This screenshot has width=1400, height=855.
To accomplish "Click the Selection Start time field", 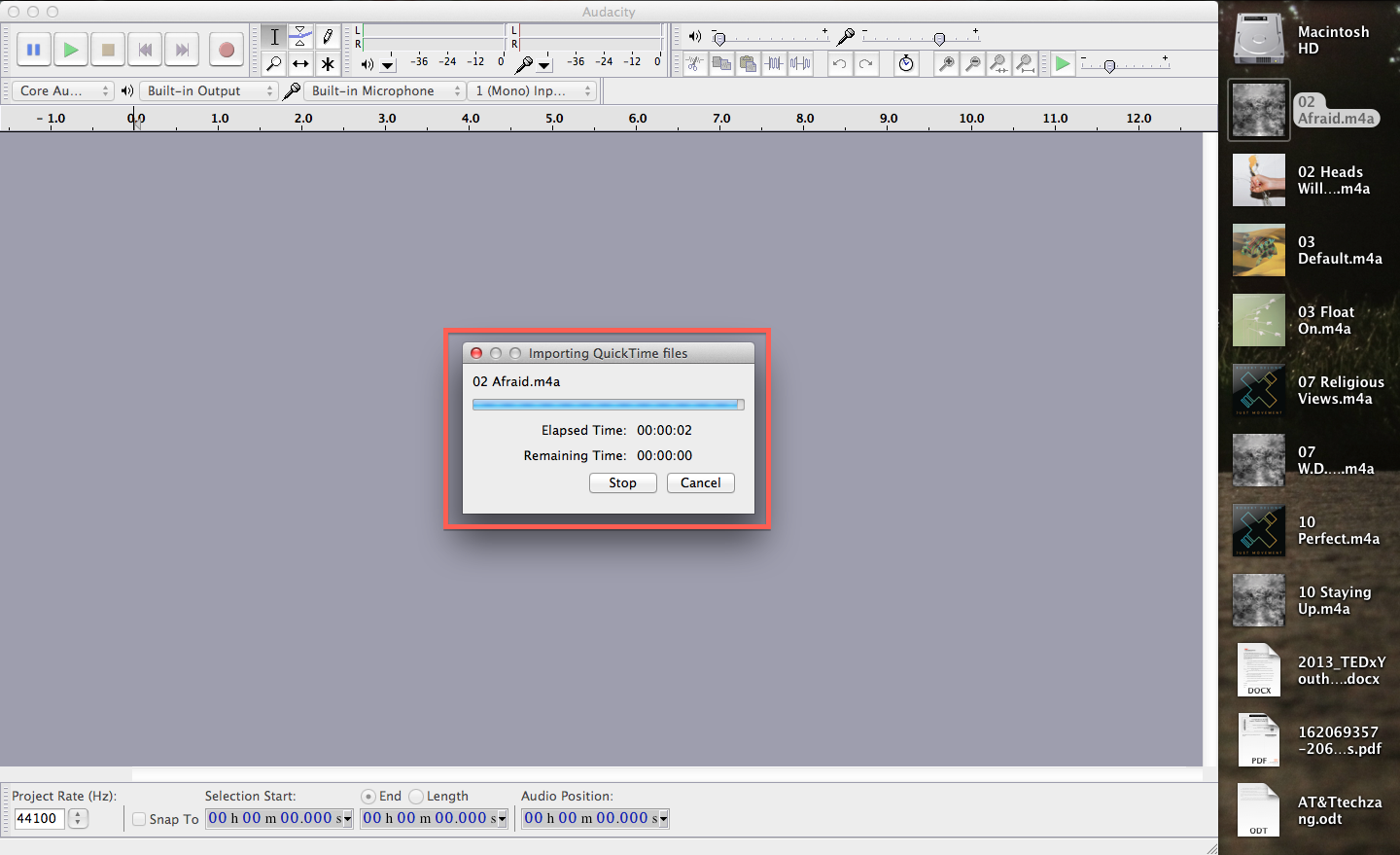I will tap(273, 819).
